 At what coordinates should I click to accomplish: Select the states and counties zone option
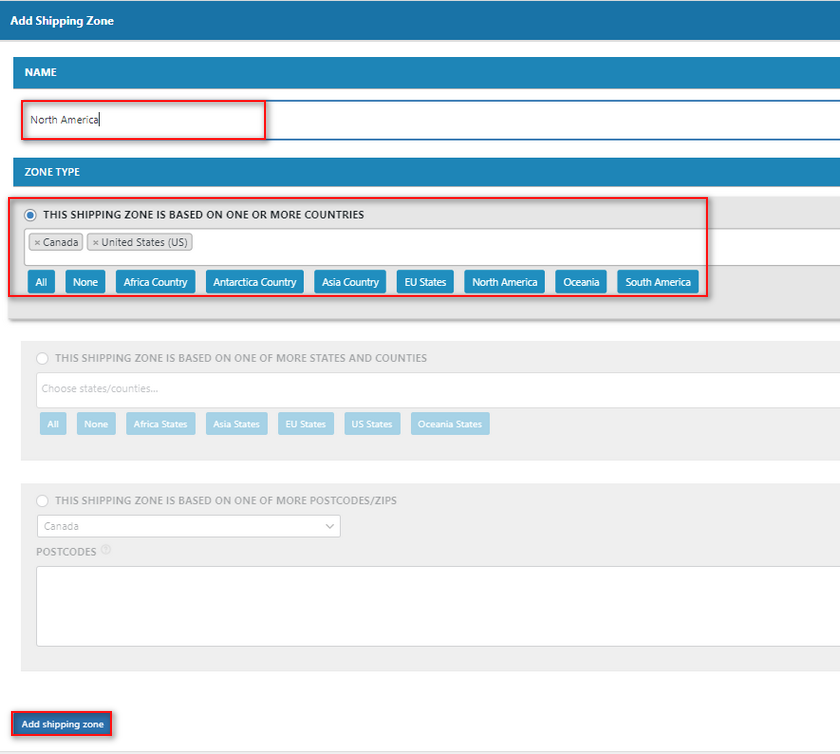(x=42, y=358)
